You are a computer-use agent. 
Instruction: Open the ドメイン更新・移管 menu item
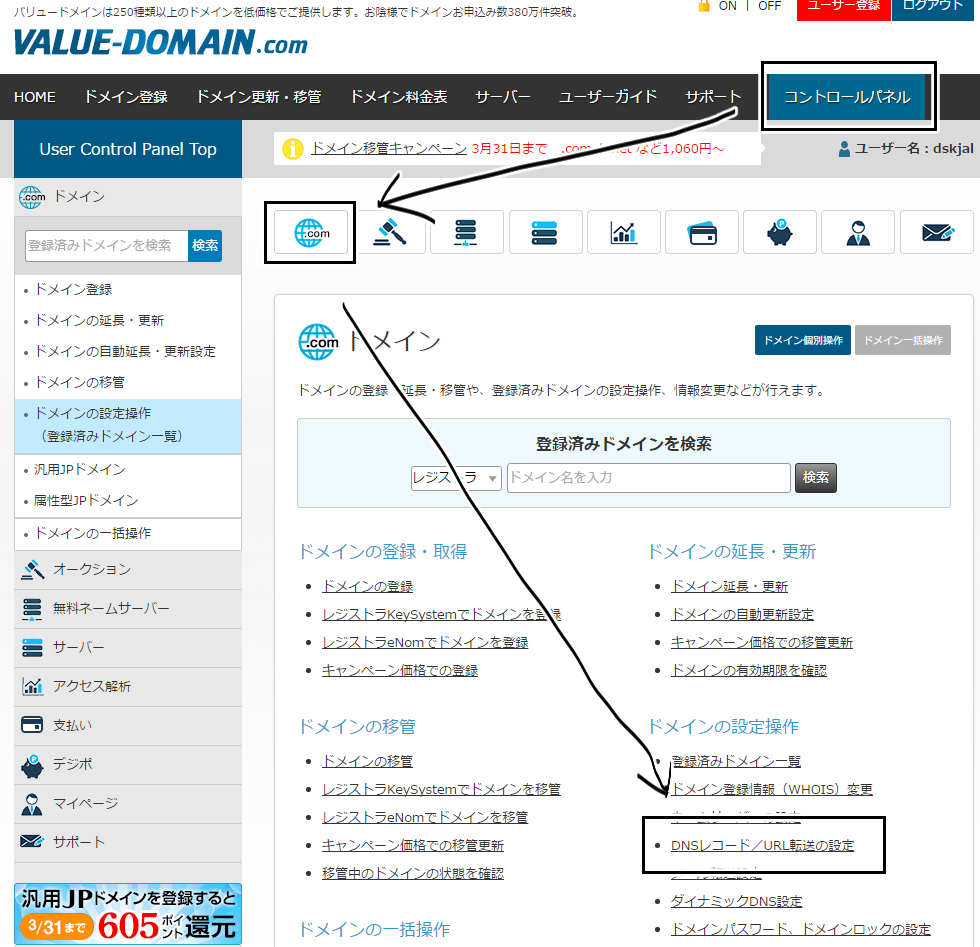[259, 97]
